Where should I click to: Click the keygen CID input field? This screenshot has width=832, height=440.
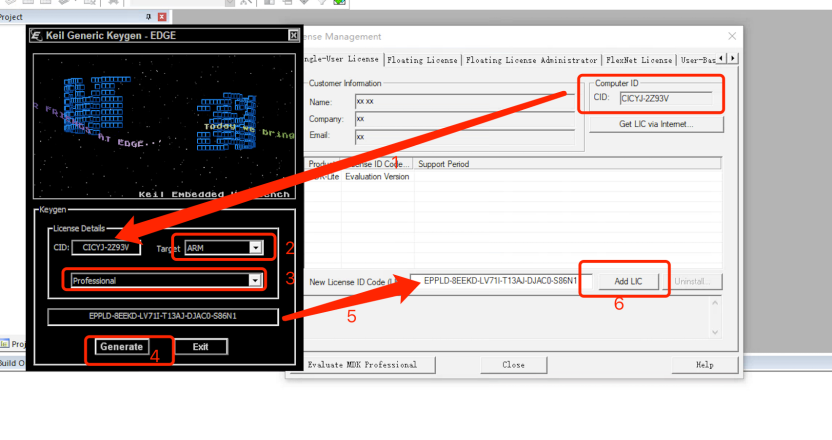(106, 247)
